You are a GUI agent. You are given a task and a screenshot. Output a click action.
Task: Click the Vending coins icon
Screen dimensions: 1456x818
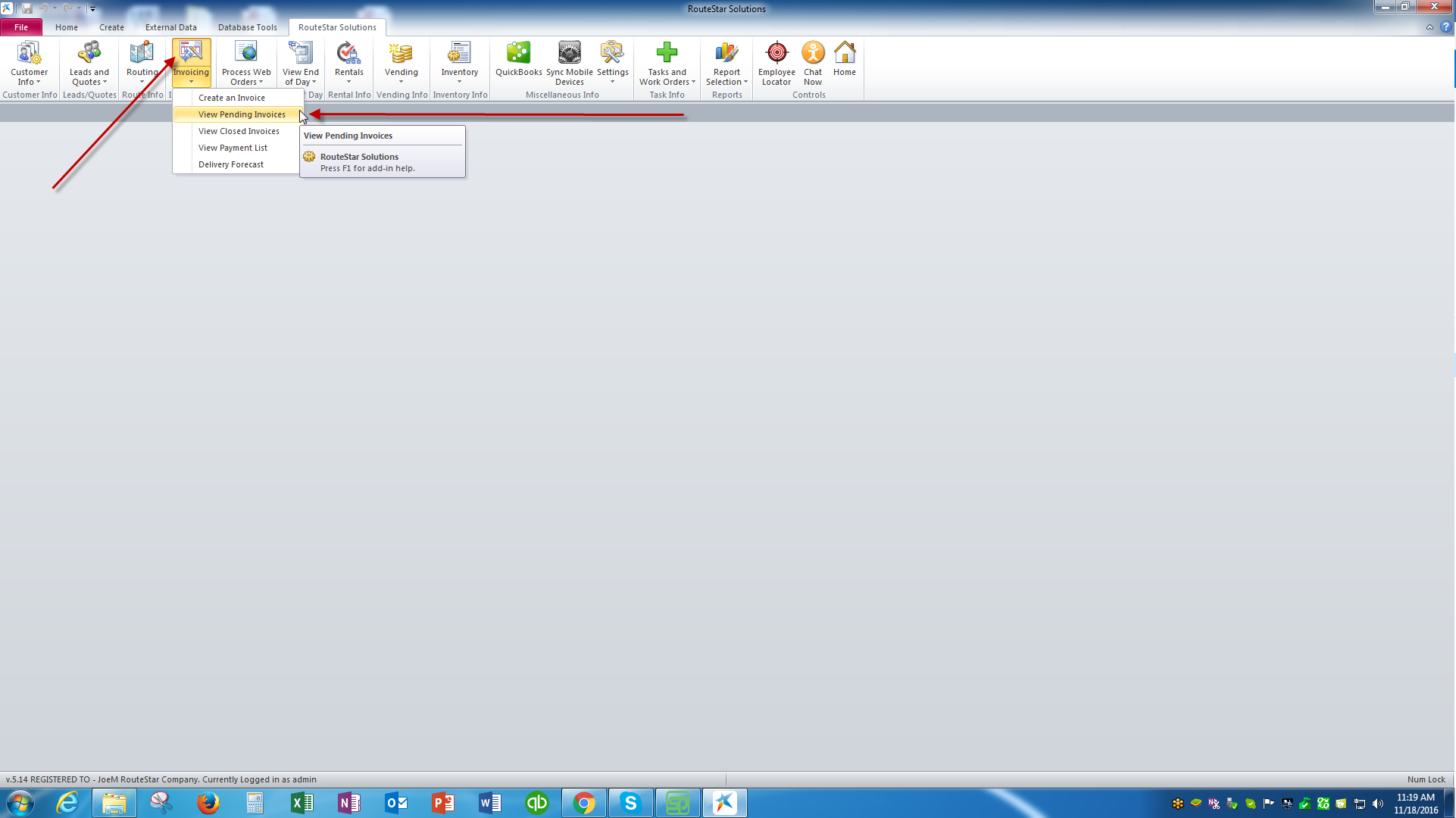point(401,53)
